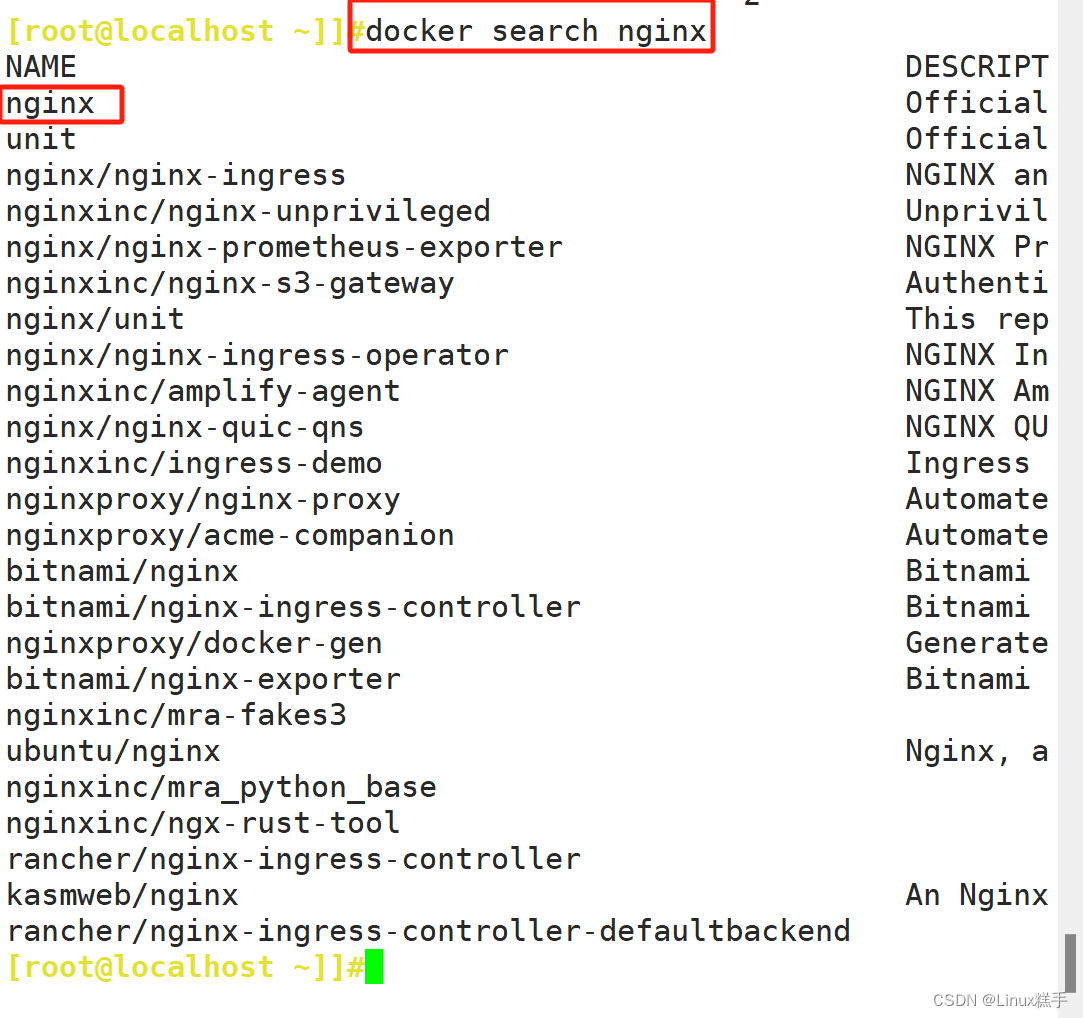Click the kasmweb/nginx entry
Screen dimensions: 1083x1018
click(122, 895)
